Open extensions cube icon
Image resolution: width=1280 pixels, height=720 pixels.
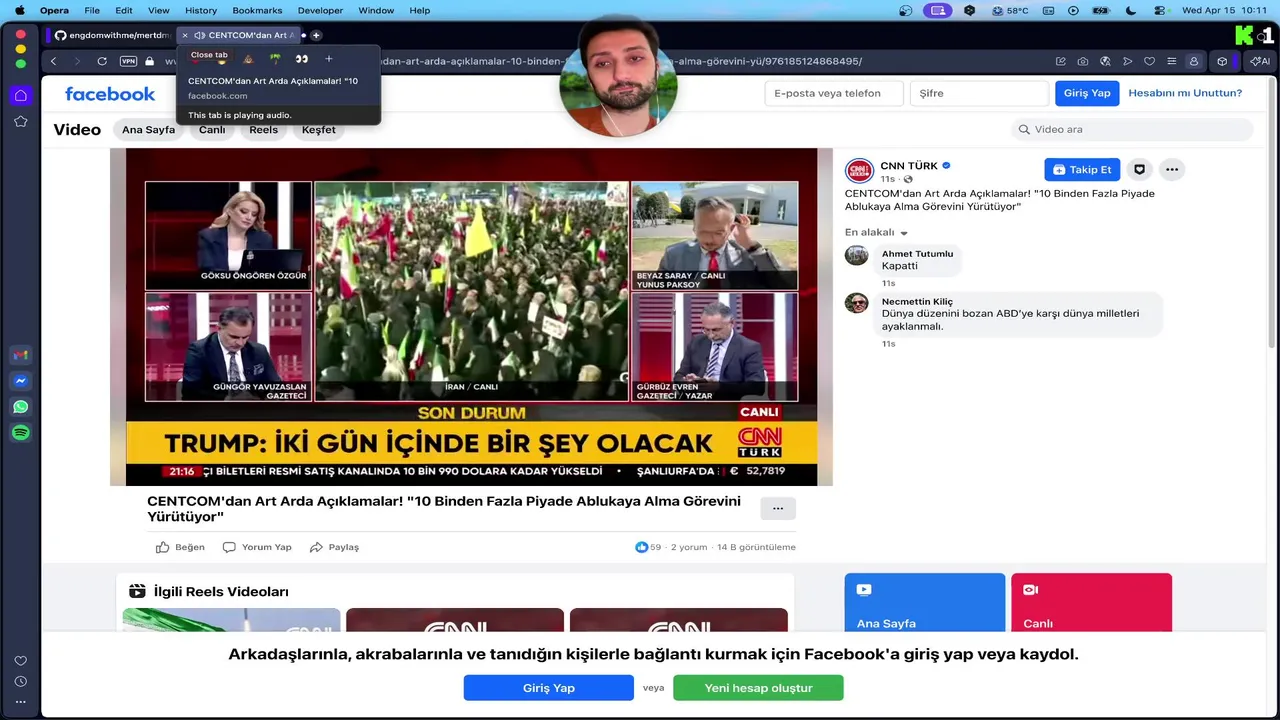tap(1222, 61)
